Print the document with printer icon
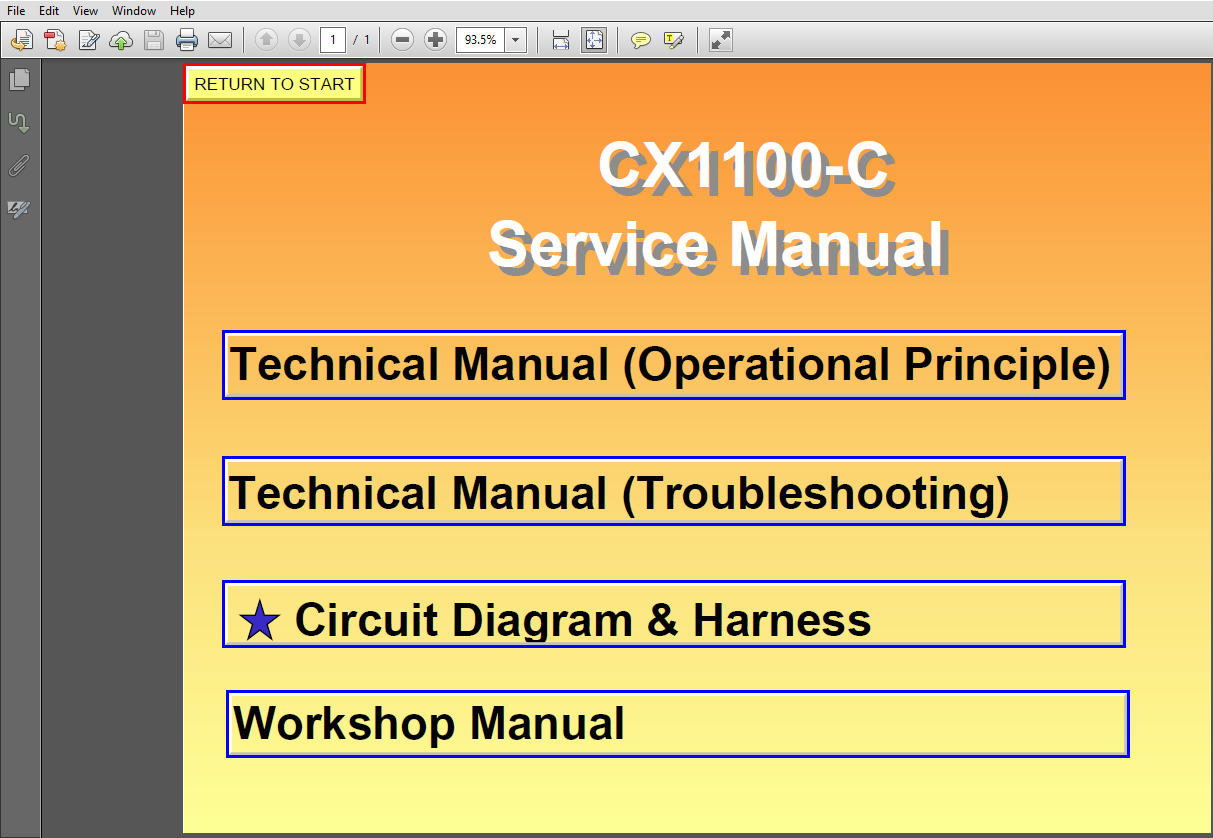1213x838 pixels. click(x=187, y=40)
